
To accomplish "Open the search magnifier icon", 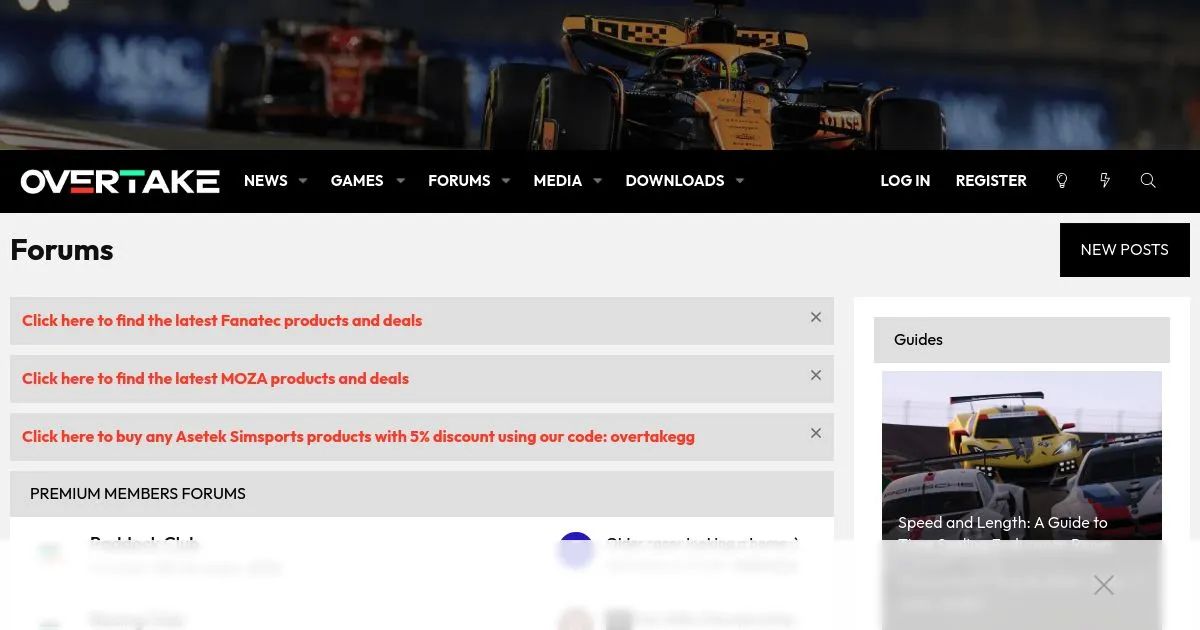I will (1148, 181).
